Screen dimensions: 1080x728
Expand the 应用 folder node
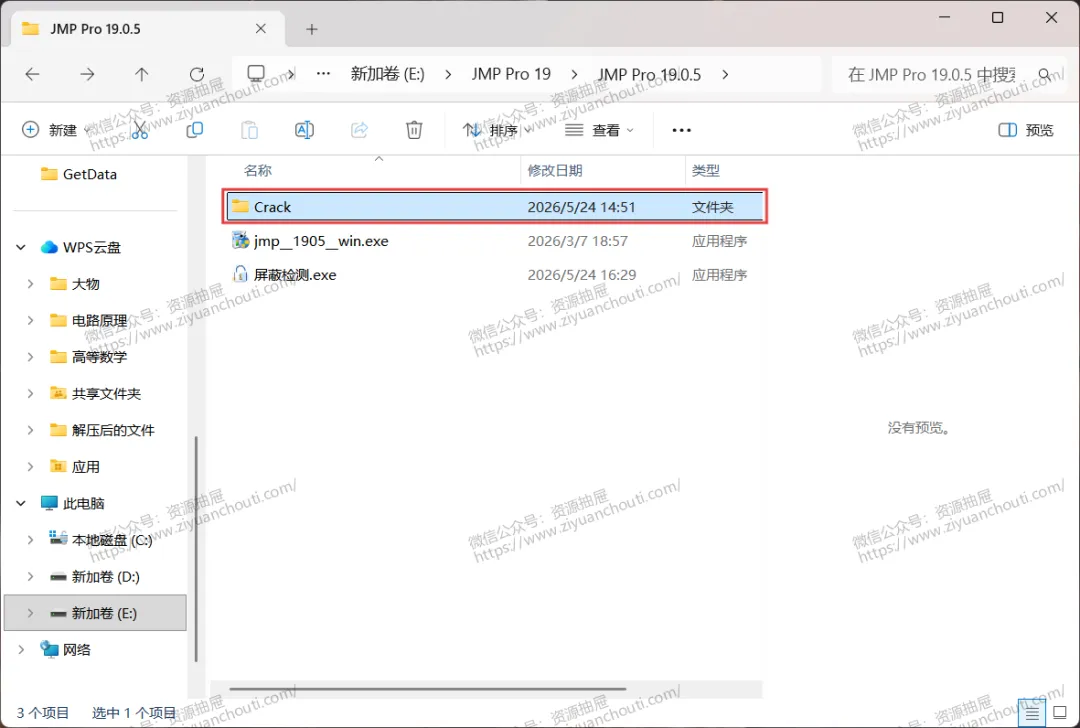[30, 466]
